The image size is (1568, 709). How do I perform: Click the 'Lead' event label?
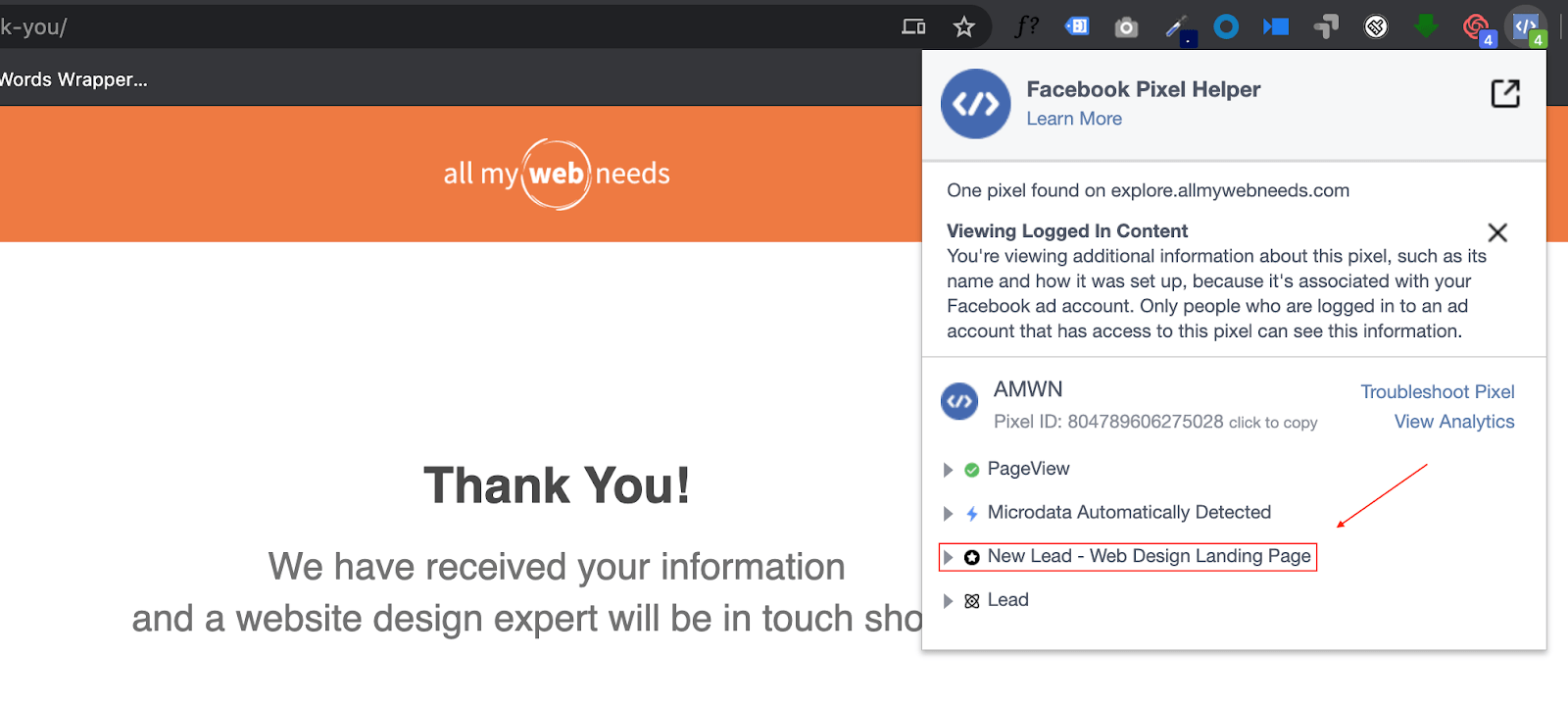[1007, 599]
